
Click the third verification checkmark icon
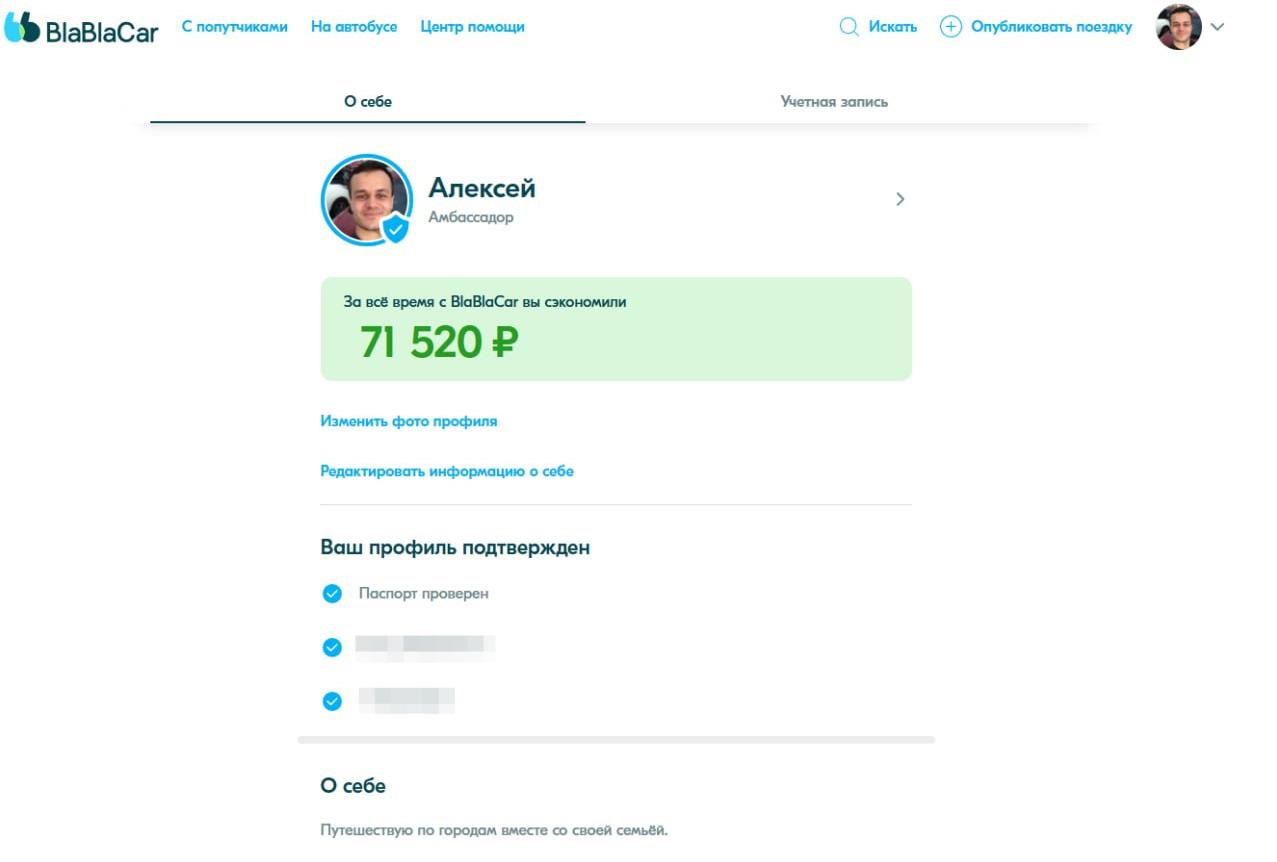pyautogui.click(x=332, y=701)
